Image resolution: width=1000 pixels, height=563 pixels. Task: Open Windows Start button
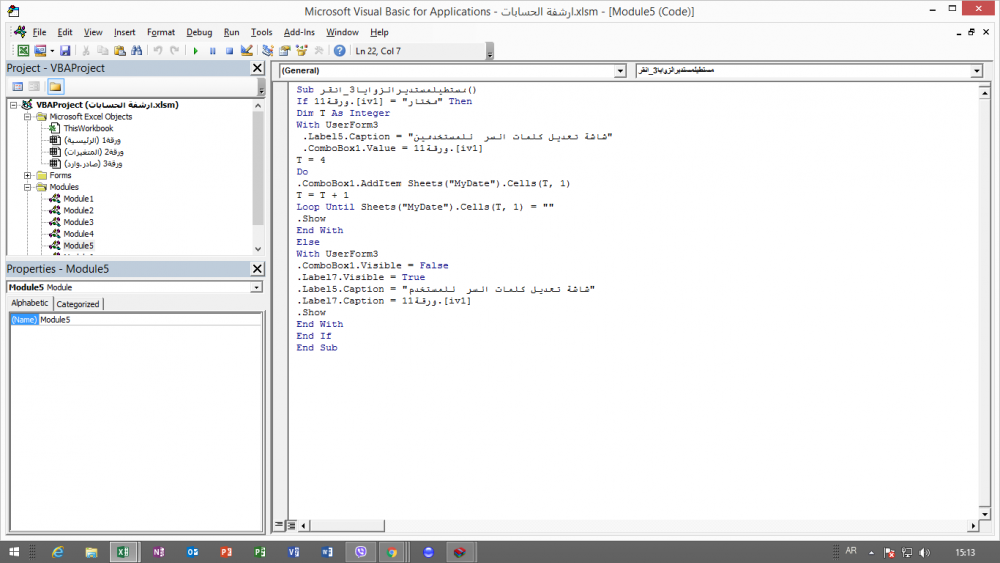tap(14, 552)
